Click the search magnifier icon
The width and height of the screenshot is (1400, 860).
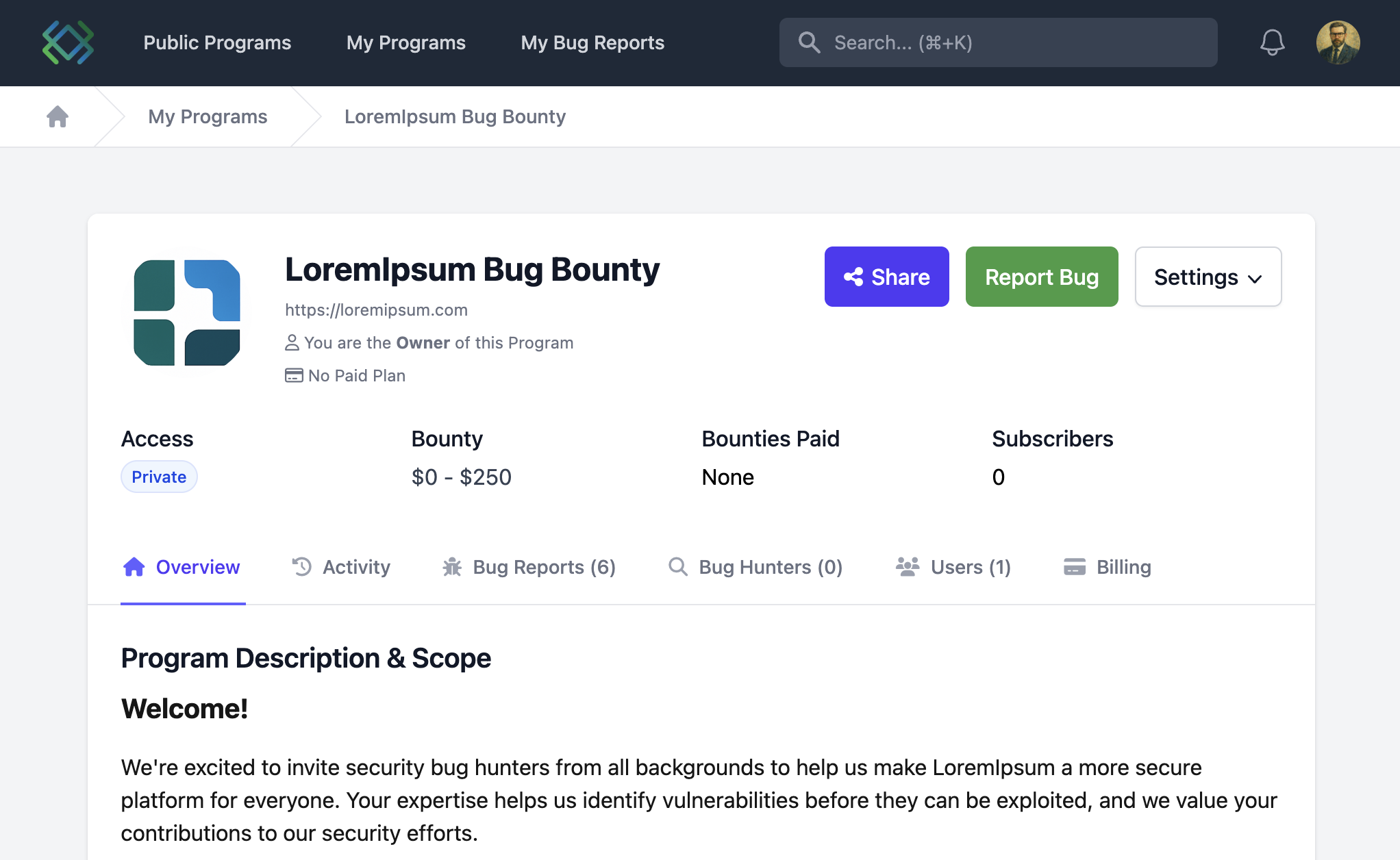[810, 42]
